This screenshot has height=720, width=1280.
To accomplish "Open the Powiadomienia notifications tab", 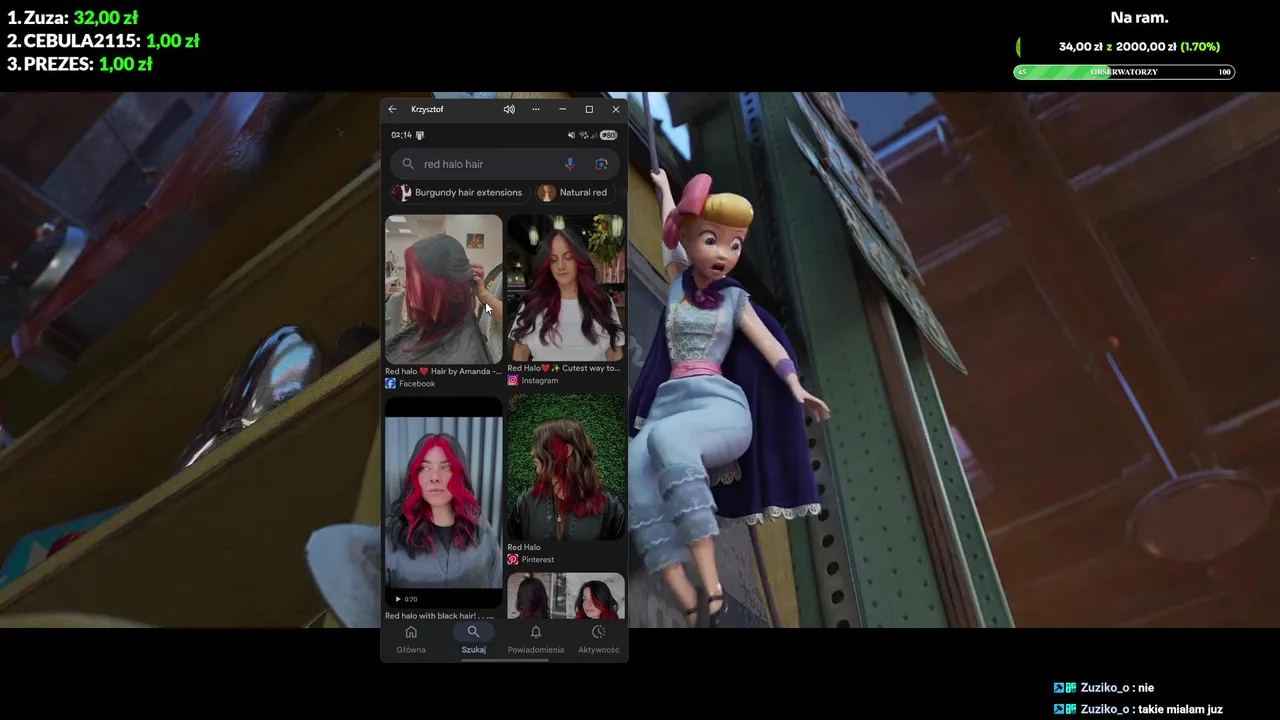I will [536, 639].
